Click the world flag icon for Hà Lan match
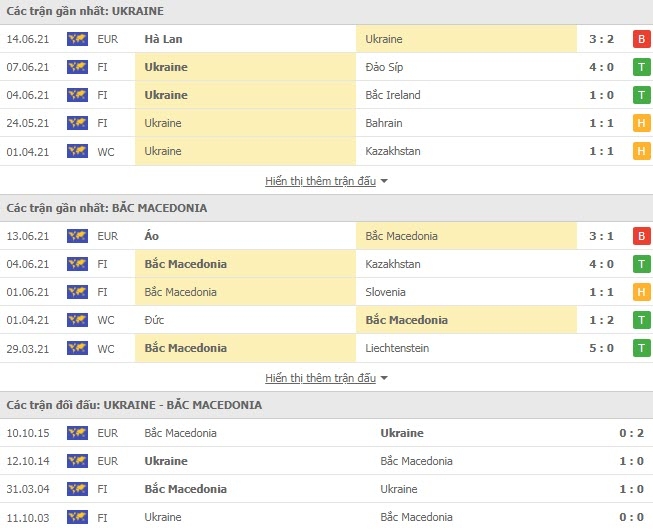 pos(77,39)
